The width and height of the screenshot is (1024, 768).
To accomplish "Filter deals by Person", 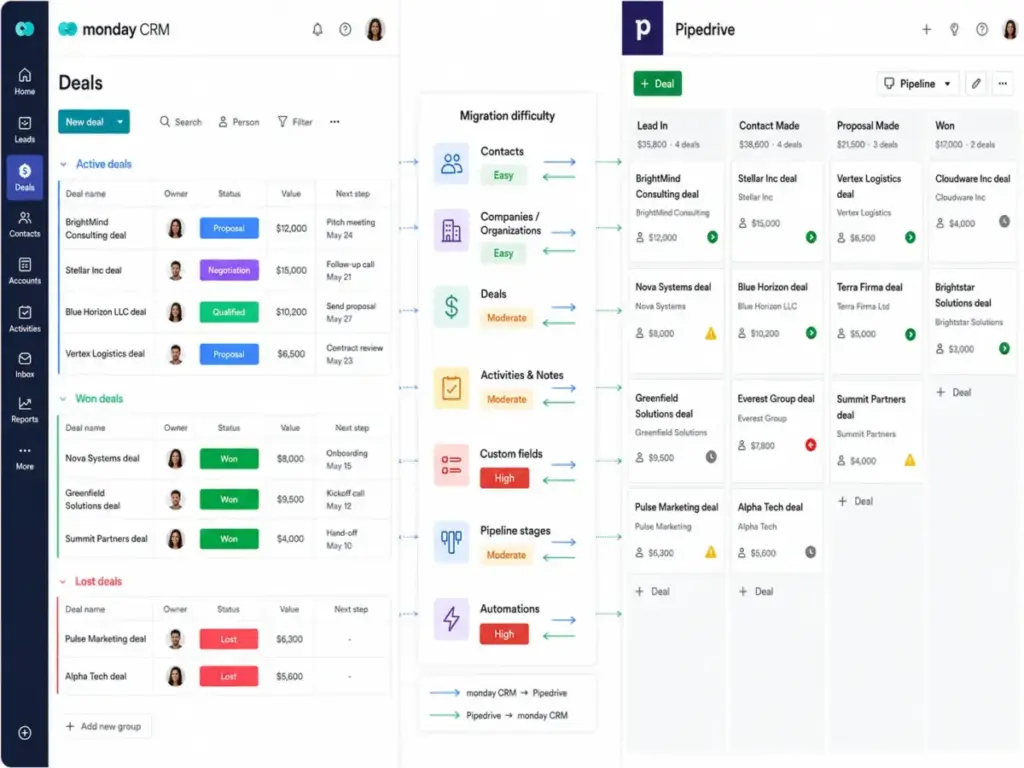I will tap(239, 122).
